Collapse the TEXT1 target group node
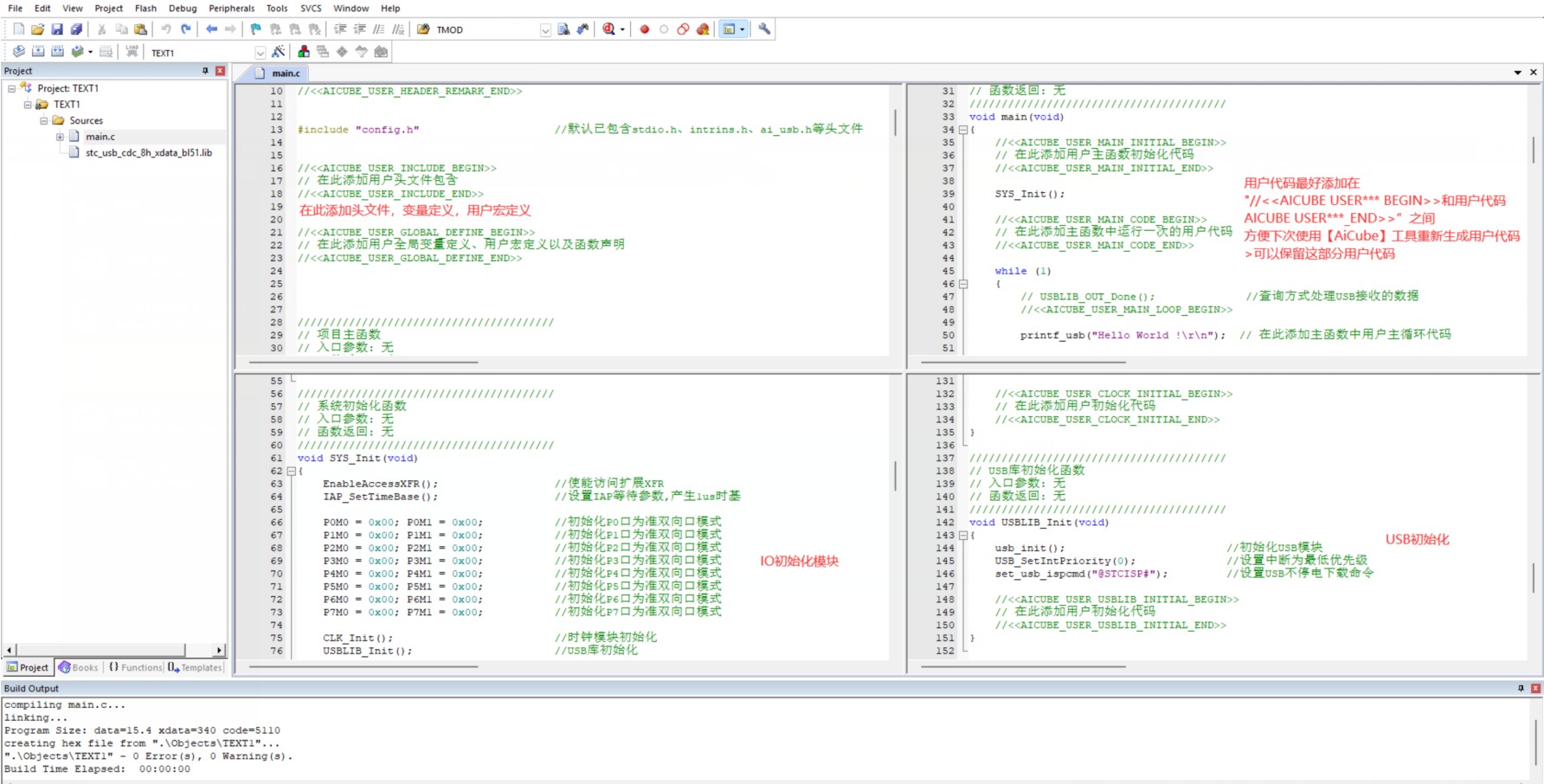 tap(28, 105)
